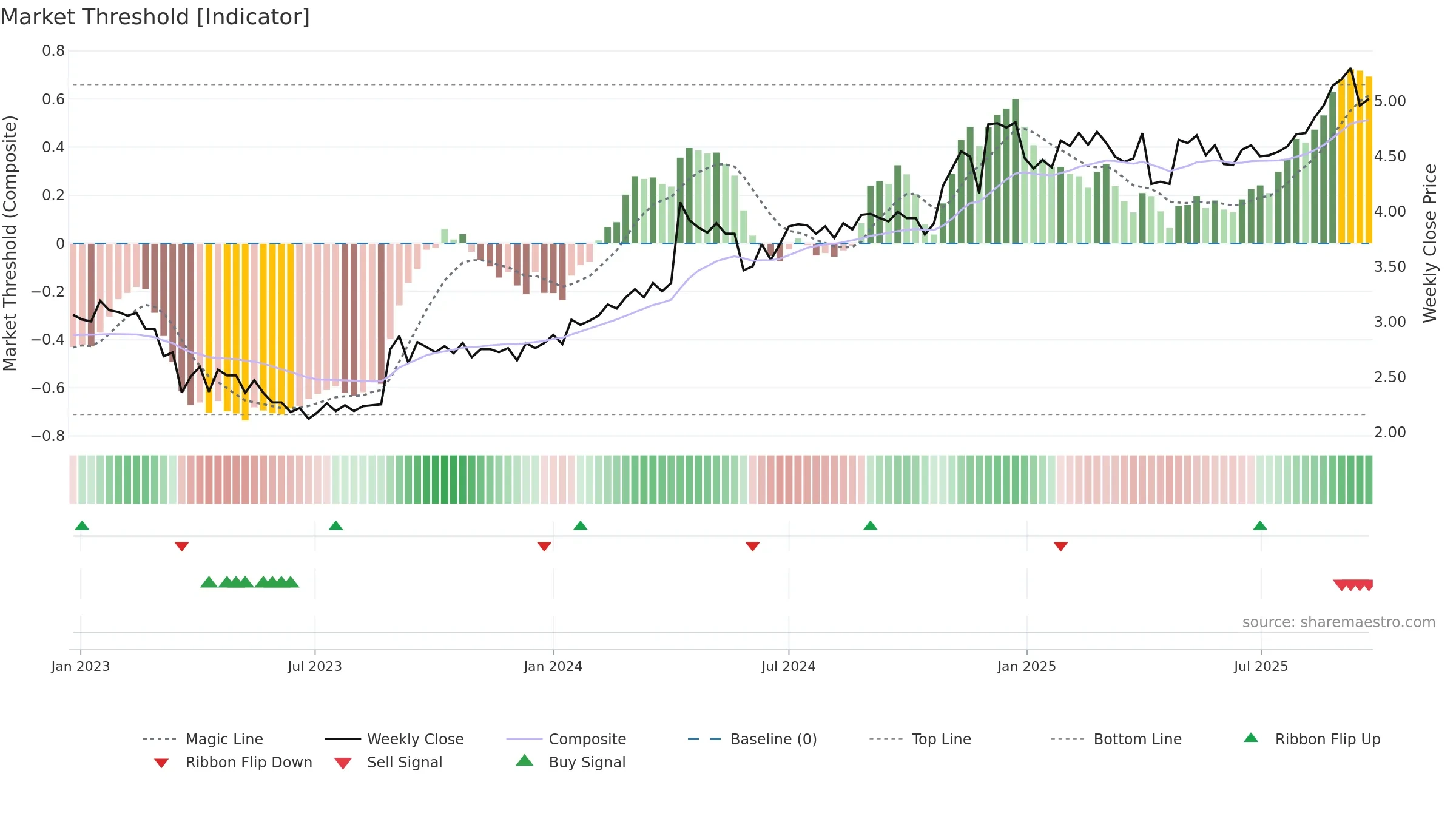This screenshot has width=1456, height=819.
Task: Click the first green Buy Signal triangle
Action: (x=209, y=582)
